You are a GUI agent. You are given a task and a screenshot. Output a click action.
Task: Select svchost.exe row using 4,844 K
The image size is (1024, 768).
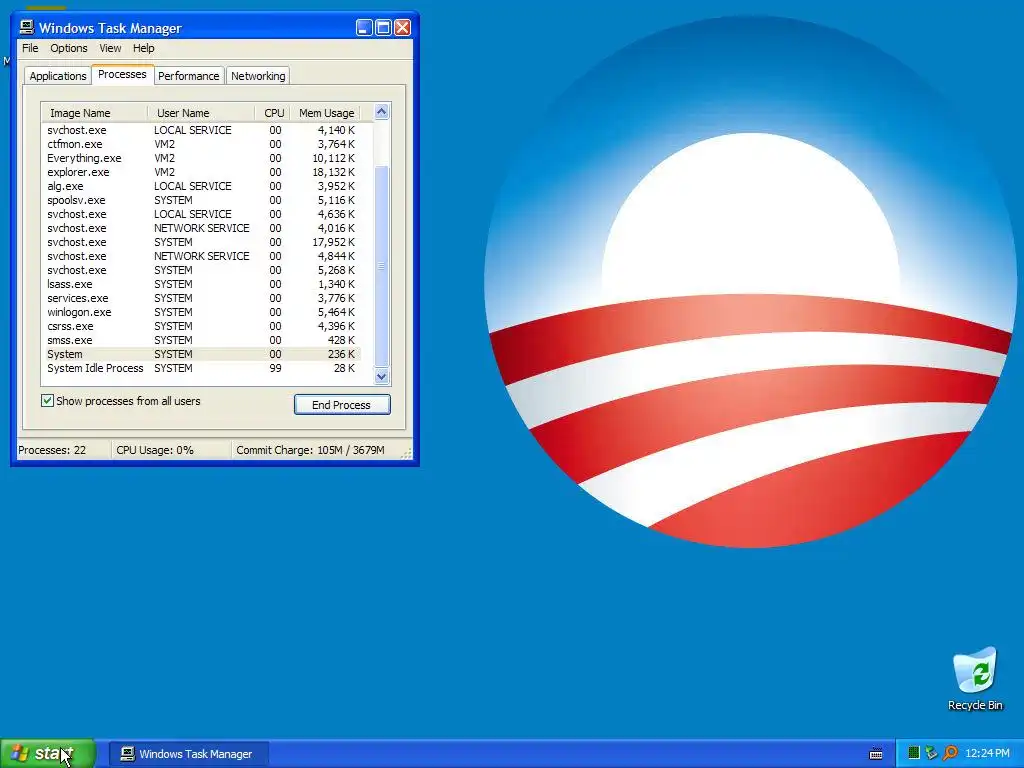coord(201,256)
